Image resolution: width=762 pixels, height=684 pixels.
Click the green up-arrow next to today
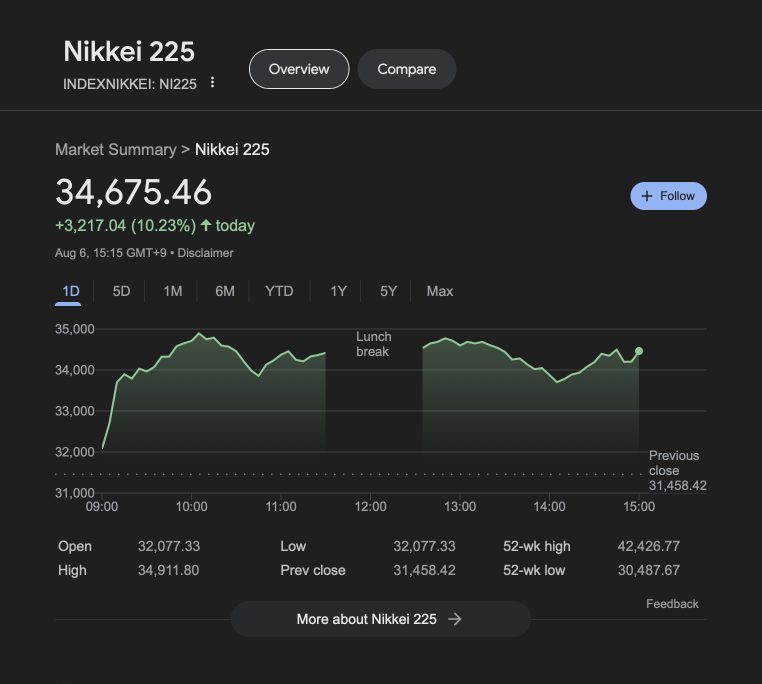[x=206, y=225]
